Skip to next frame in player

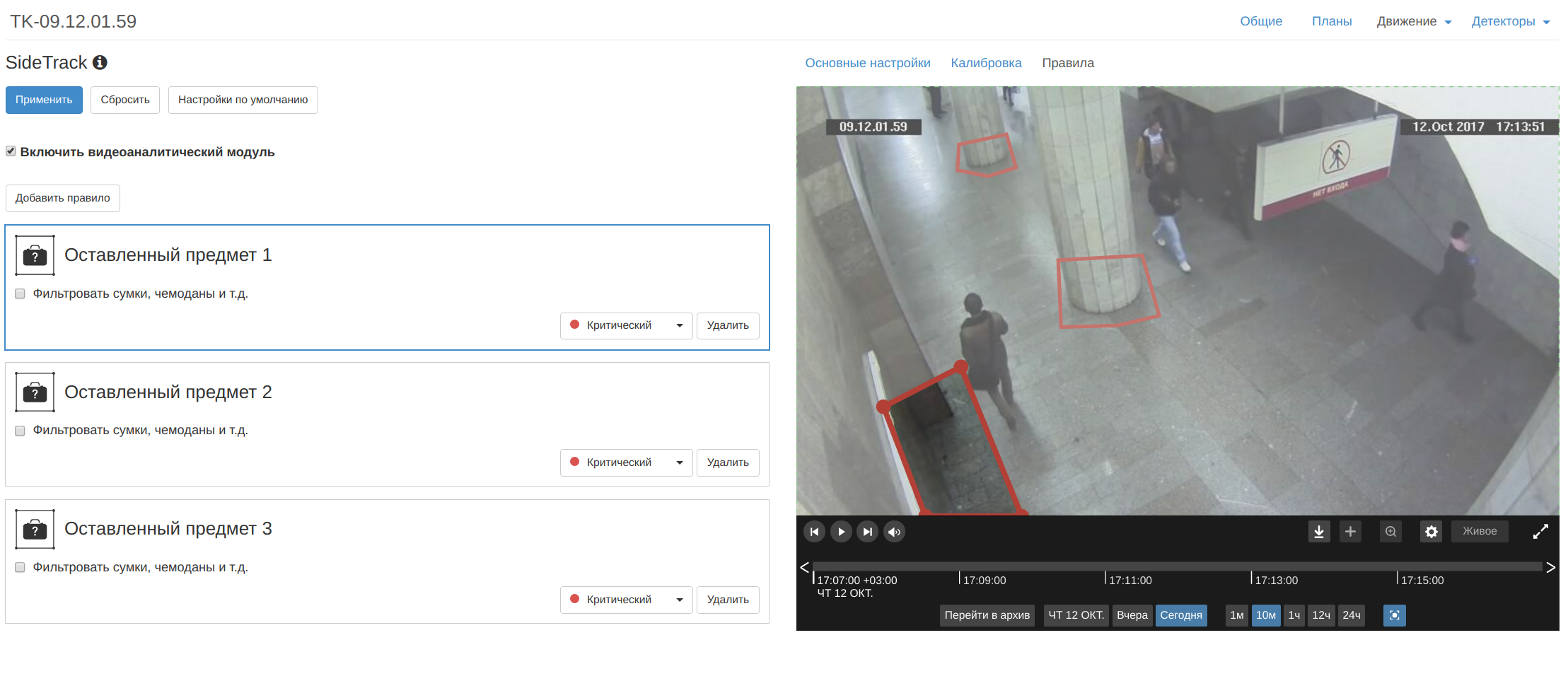click(x=868, y=532)
